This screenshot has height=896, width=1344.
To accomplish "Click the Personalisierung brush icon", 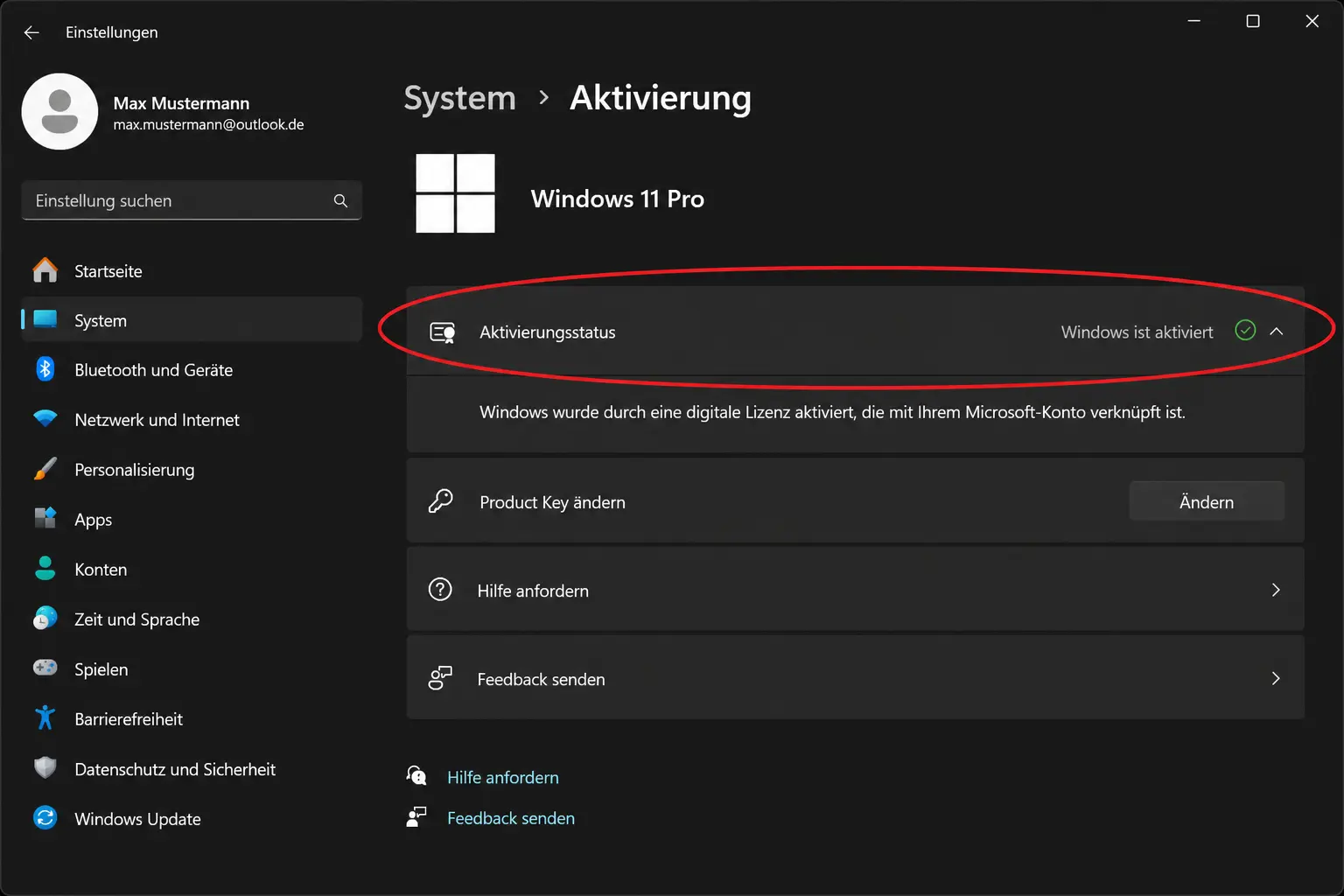I will tap(45, 469).
